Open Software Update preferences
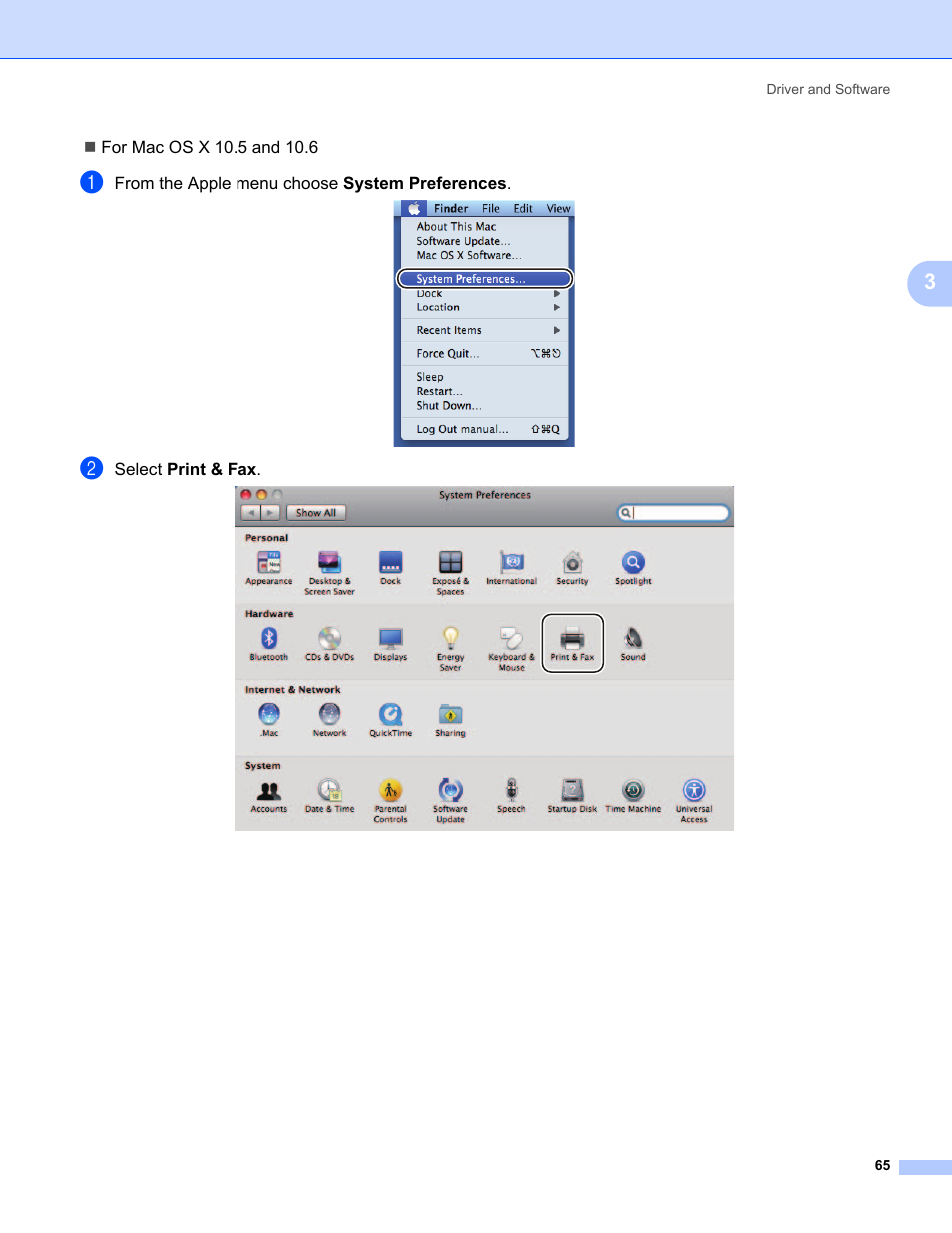Image resolution: width=952 pixels, height=1233 pixels. point(450,801)
